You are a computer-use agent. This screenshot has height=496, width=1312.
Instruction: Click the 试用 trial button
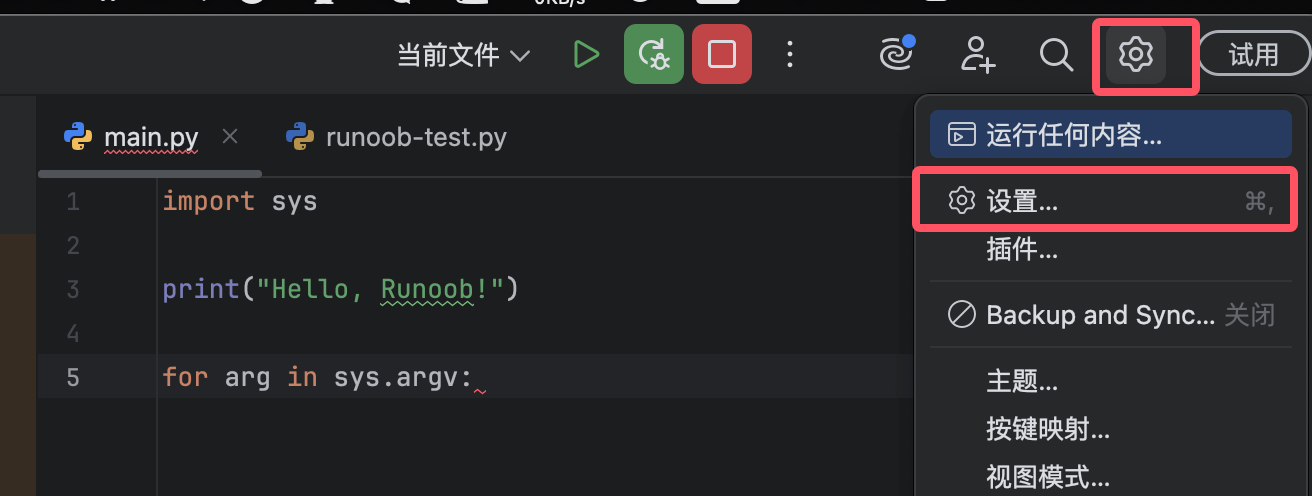1253,54
